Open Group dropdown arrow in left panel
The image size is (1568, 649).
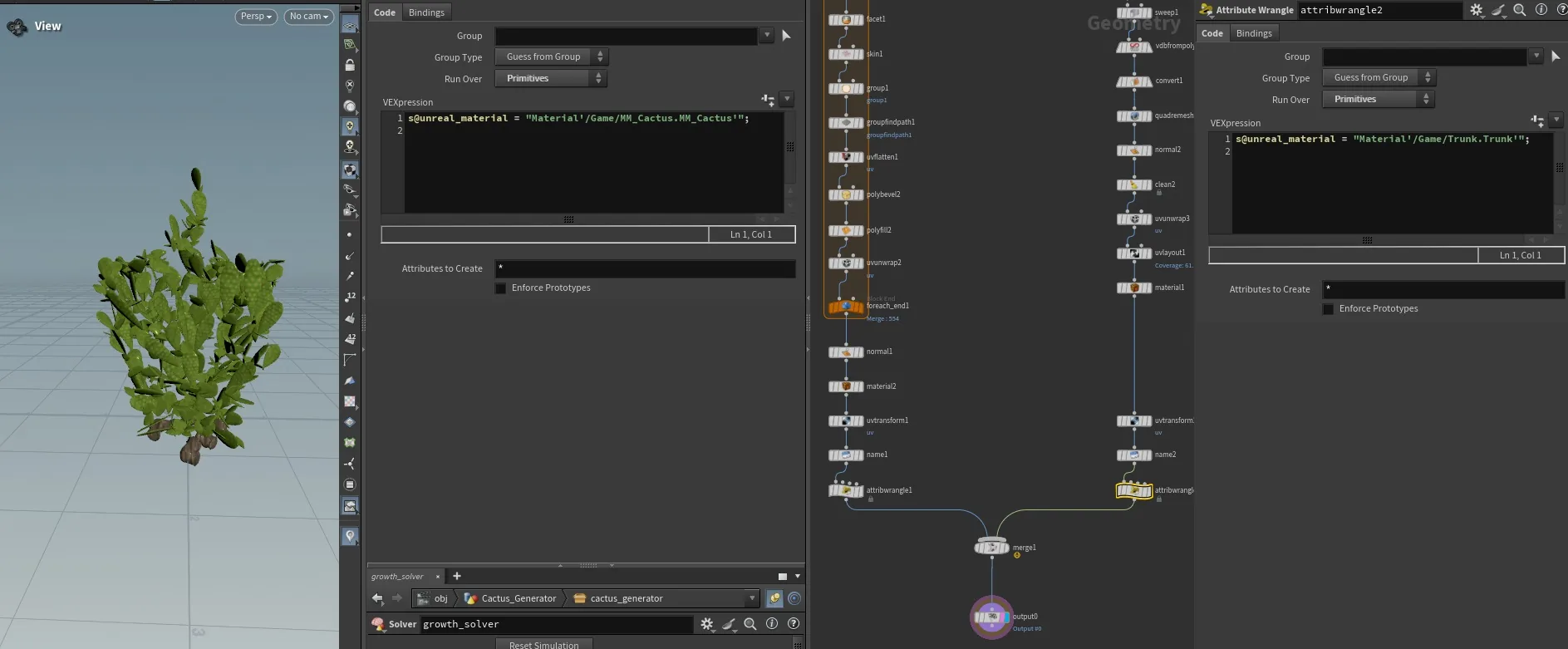pos(766,36)
